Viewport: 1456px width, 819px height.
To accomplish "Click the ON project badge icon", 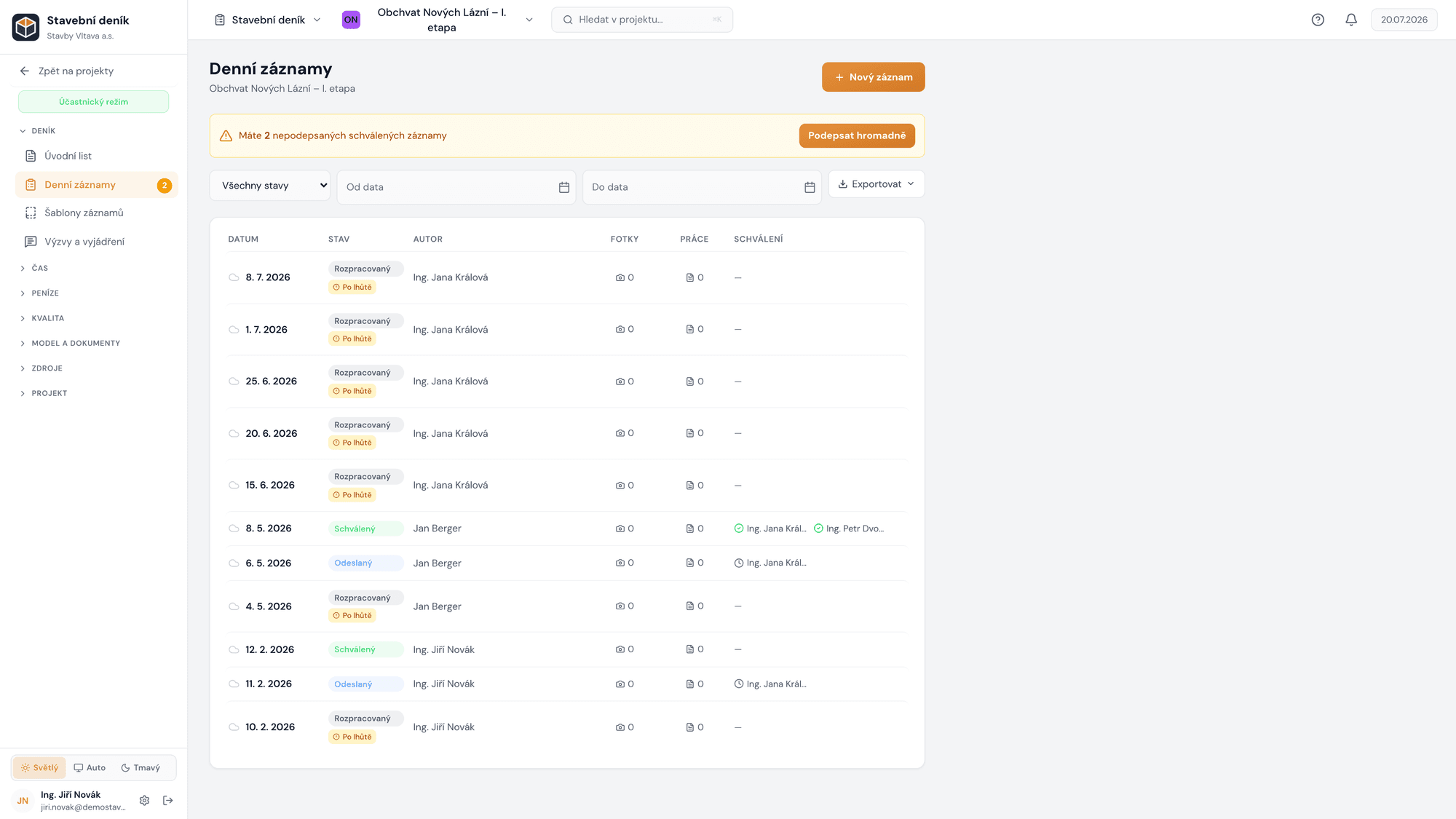I will (x=351, y=20).
